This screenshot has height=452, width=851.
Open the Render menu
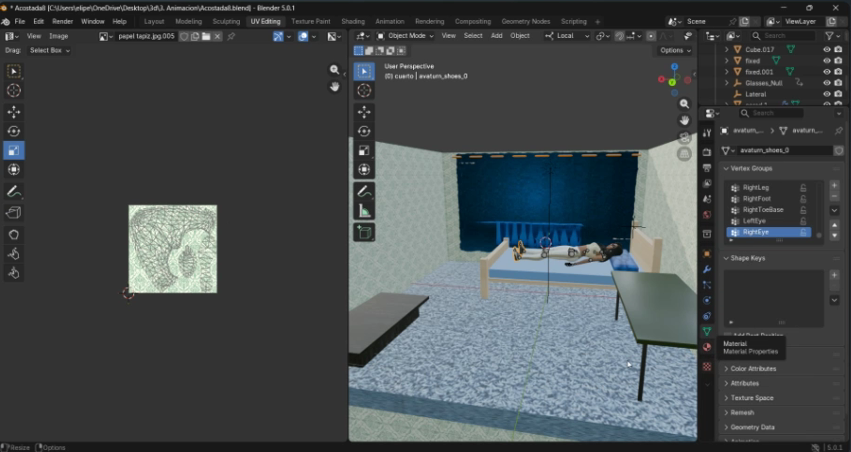pos(62,21)
